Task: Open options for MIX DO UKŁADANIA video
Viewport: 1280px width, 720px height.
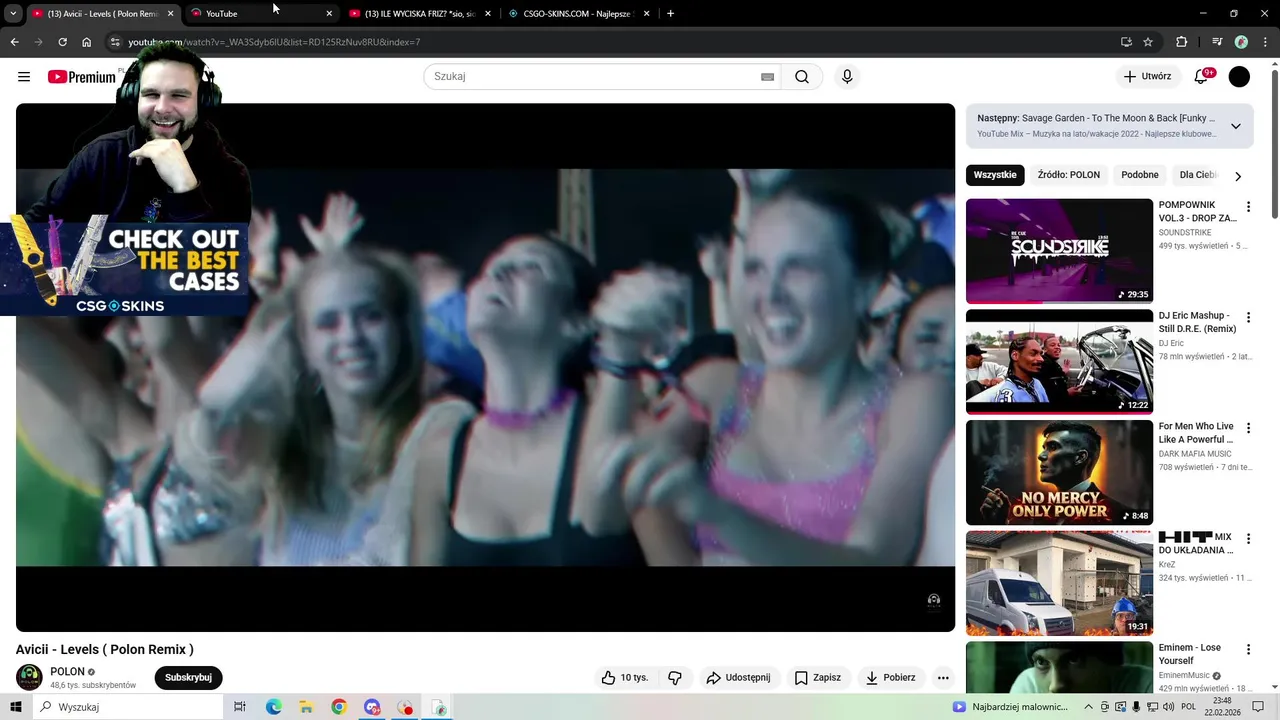Action: pyautogui.click(x=1248, y=539)
